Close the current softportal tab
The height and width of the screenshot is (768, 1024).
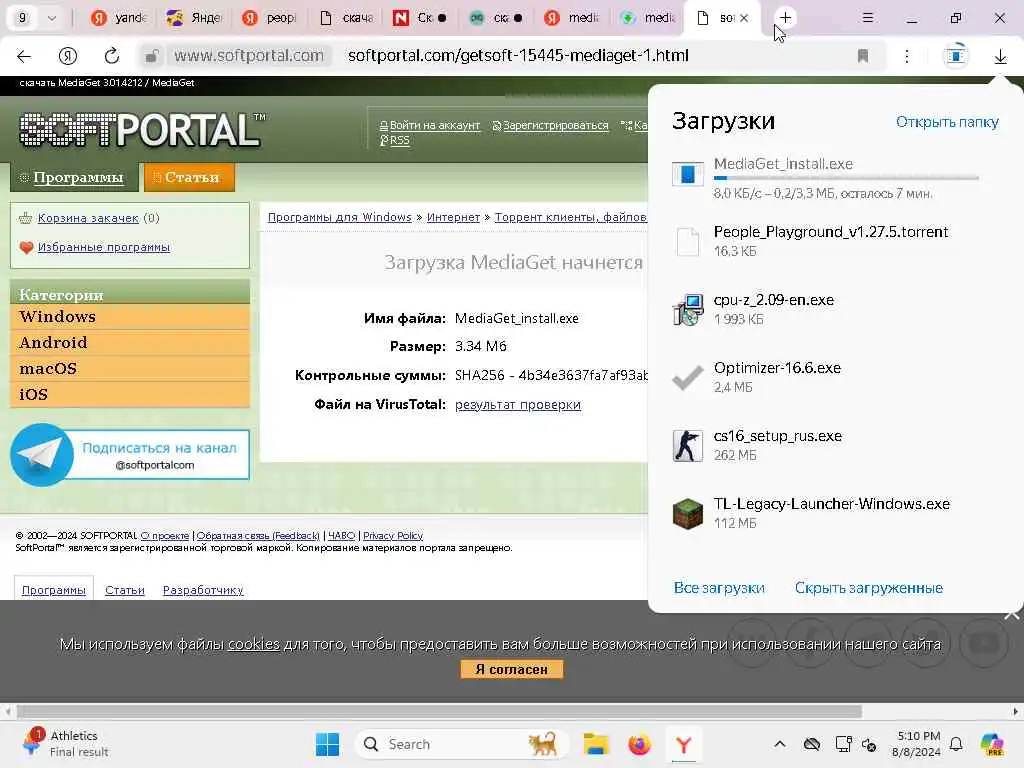pyautogui.click(x=744, y=18)
